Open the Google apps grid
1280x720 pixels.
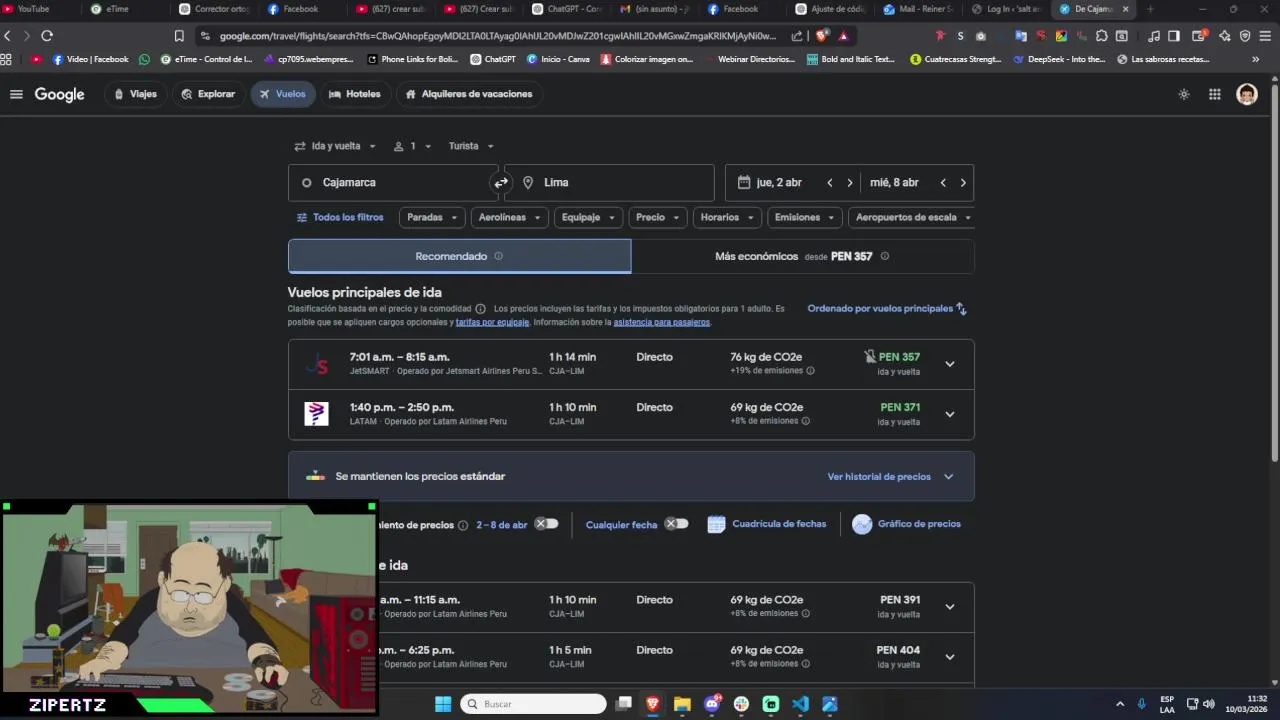click(x=1214, y=94)
